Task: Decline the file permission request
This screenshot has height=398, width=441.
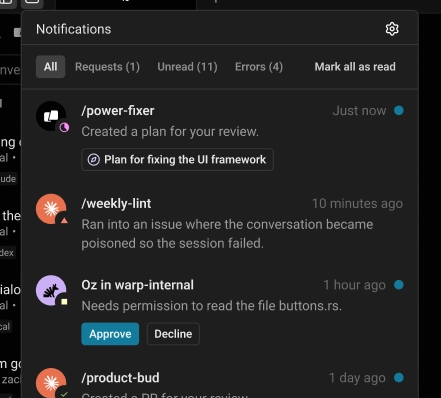Action: (x=173, y=334)
